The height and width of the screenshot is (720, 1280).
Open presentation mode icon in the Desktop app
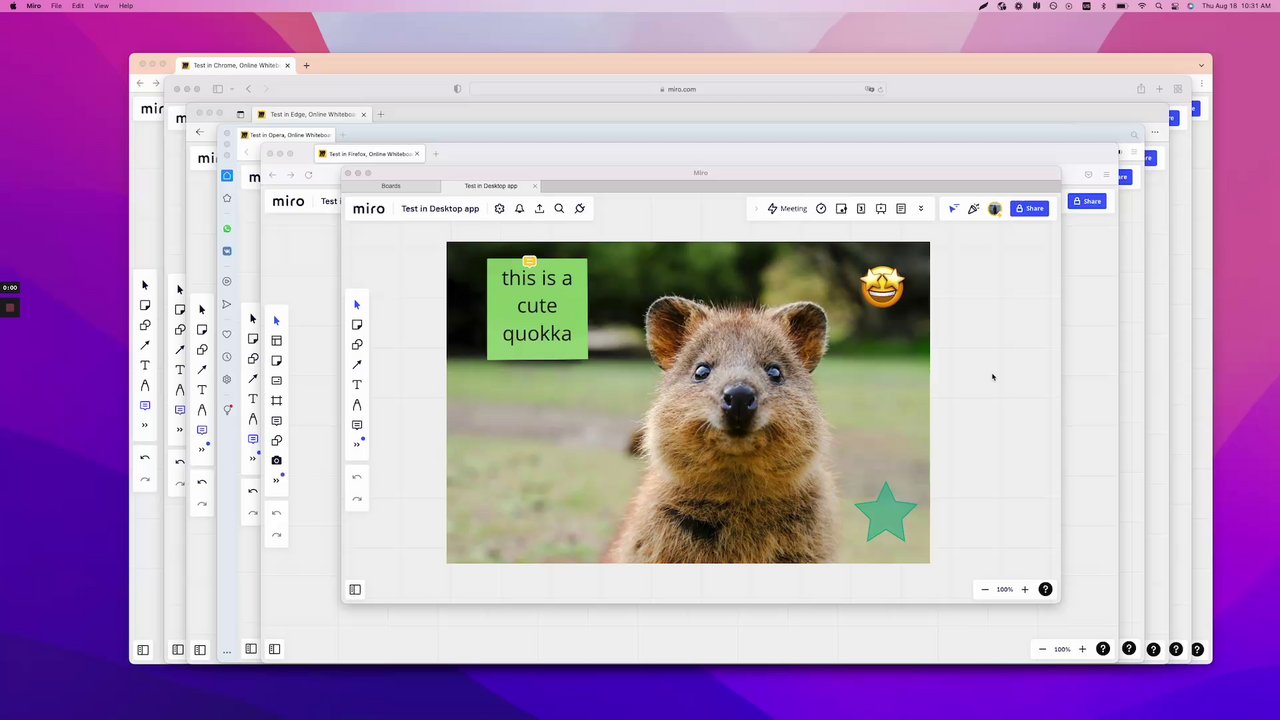[881, 209]
